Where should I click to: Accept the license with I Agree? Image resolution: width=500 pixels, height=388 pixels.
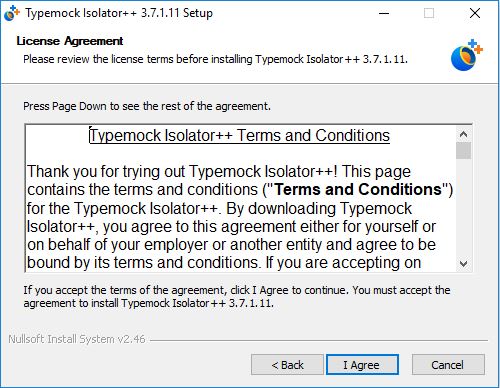(x=362, y=365)
